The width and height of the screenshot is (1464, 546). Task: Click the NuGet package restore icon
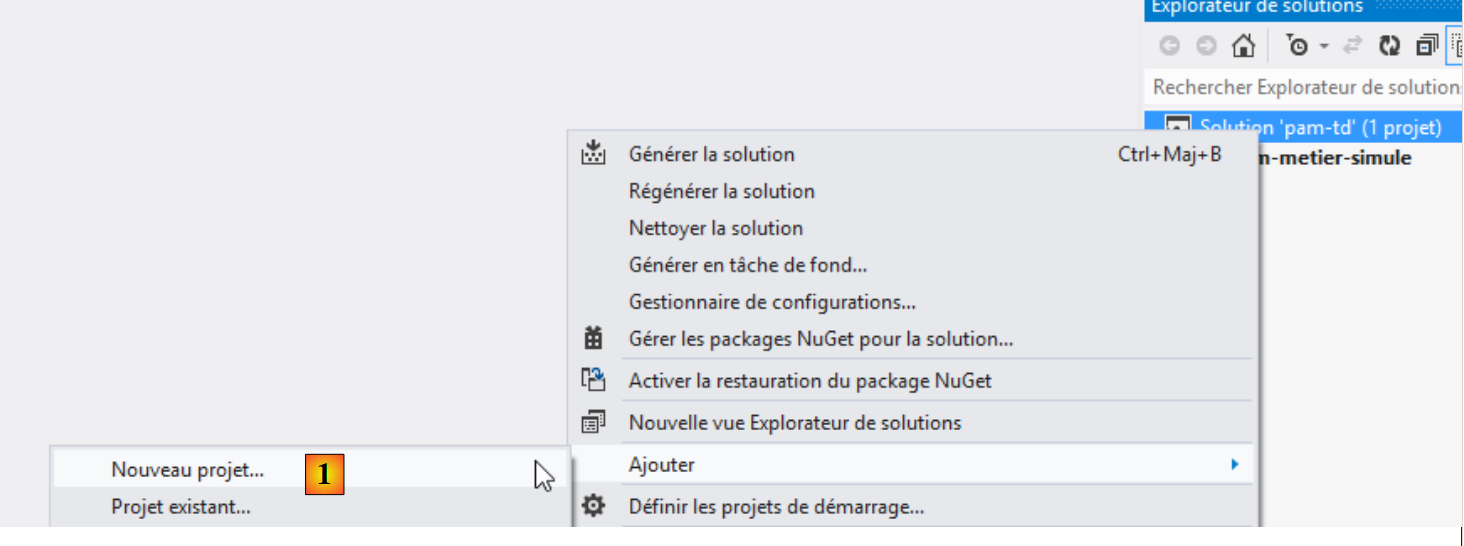click(x=594, y=380)
